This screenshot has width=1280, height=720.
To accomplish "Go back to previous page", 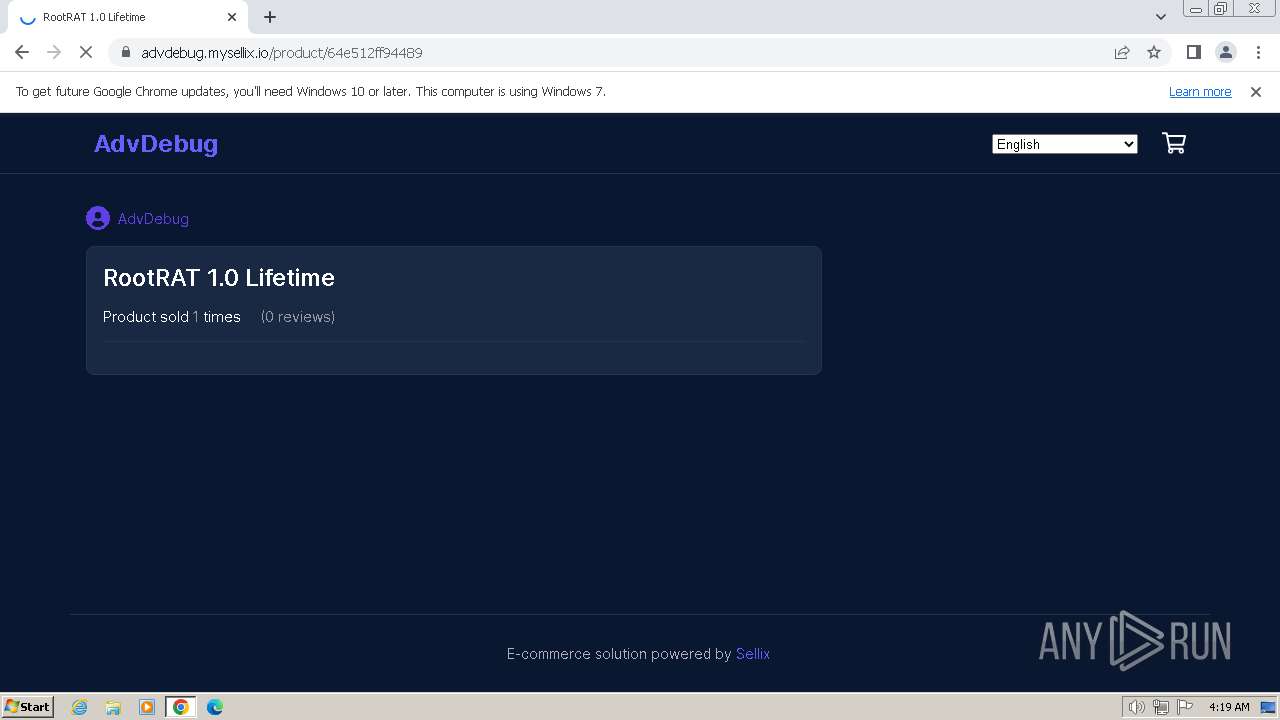I will point(22,52).
